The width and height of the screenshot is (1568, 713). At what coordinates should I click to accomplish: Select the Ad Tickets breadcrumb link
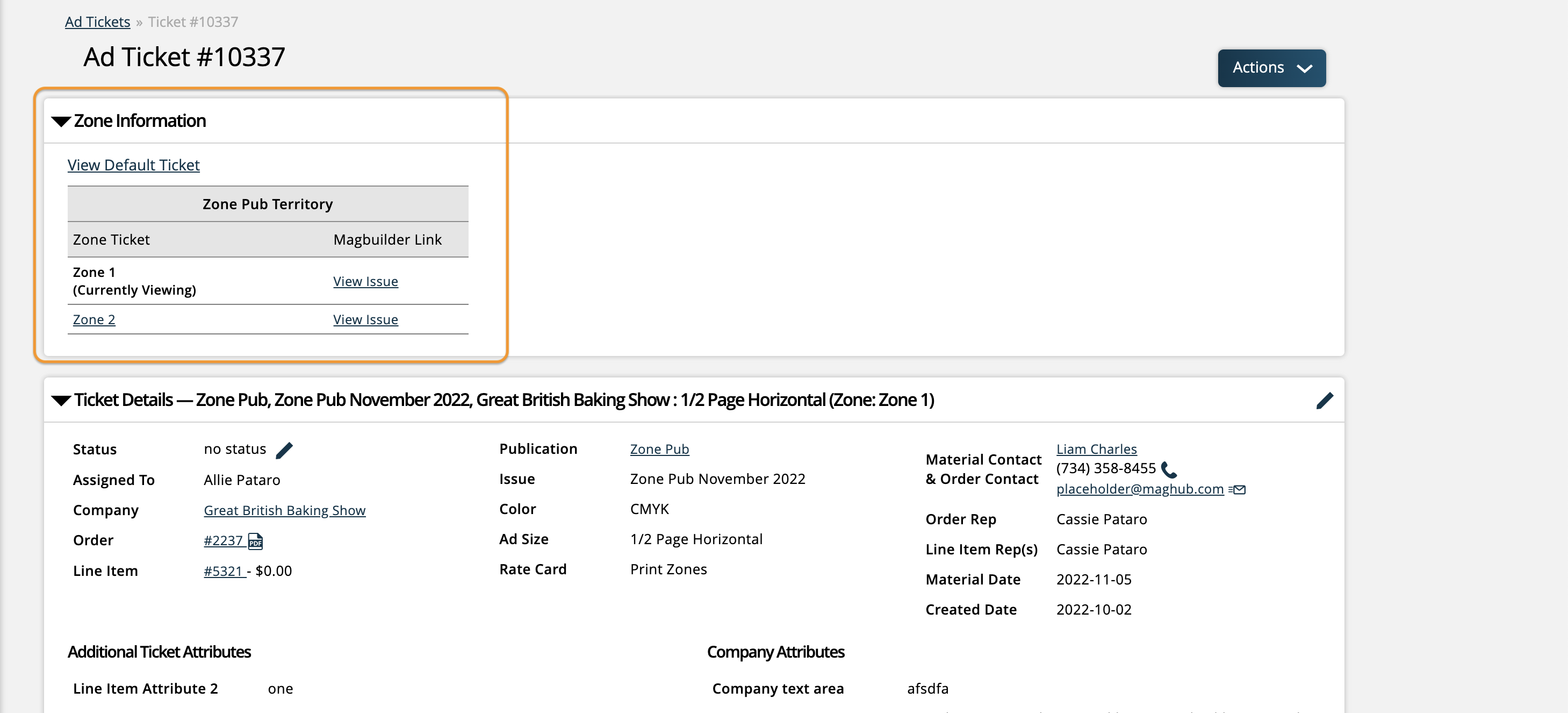click(x=97, y=21)
